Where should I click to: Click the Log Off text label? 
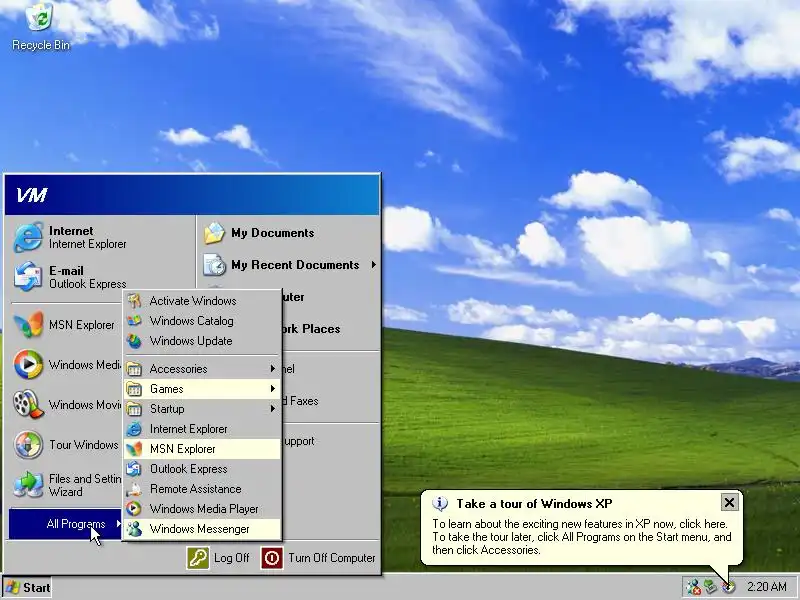(x=232, y=558)
